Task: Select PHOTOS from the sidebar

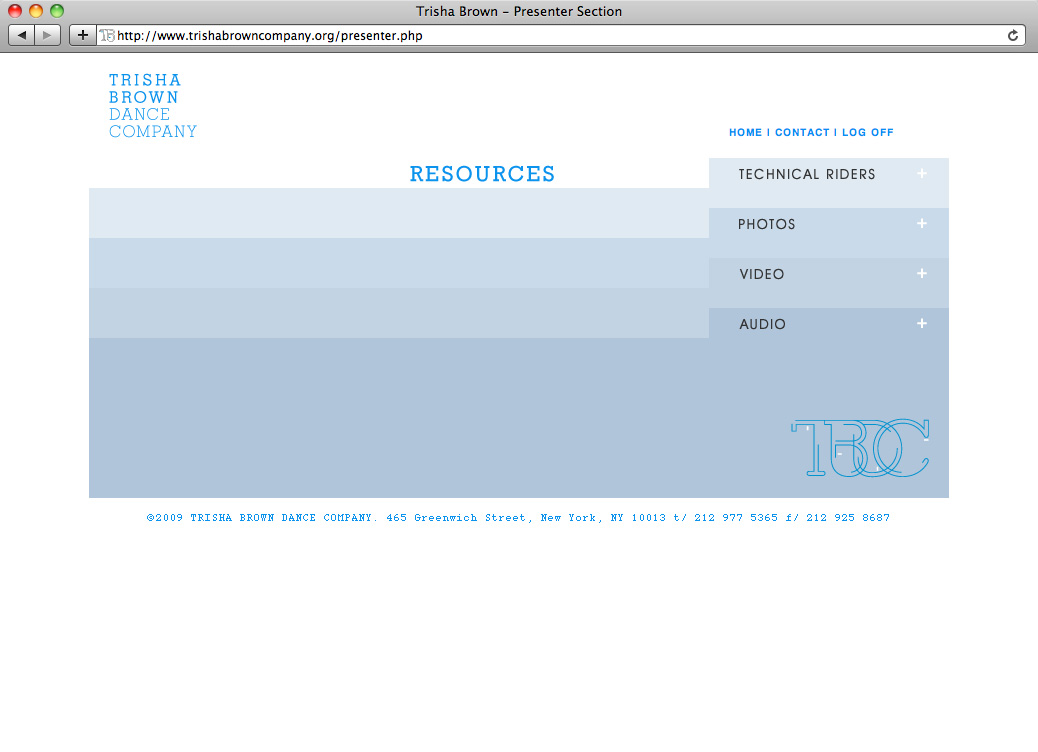Action: [x=766, y=224]
